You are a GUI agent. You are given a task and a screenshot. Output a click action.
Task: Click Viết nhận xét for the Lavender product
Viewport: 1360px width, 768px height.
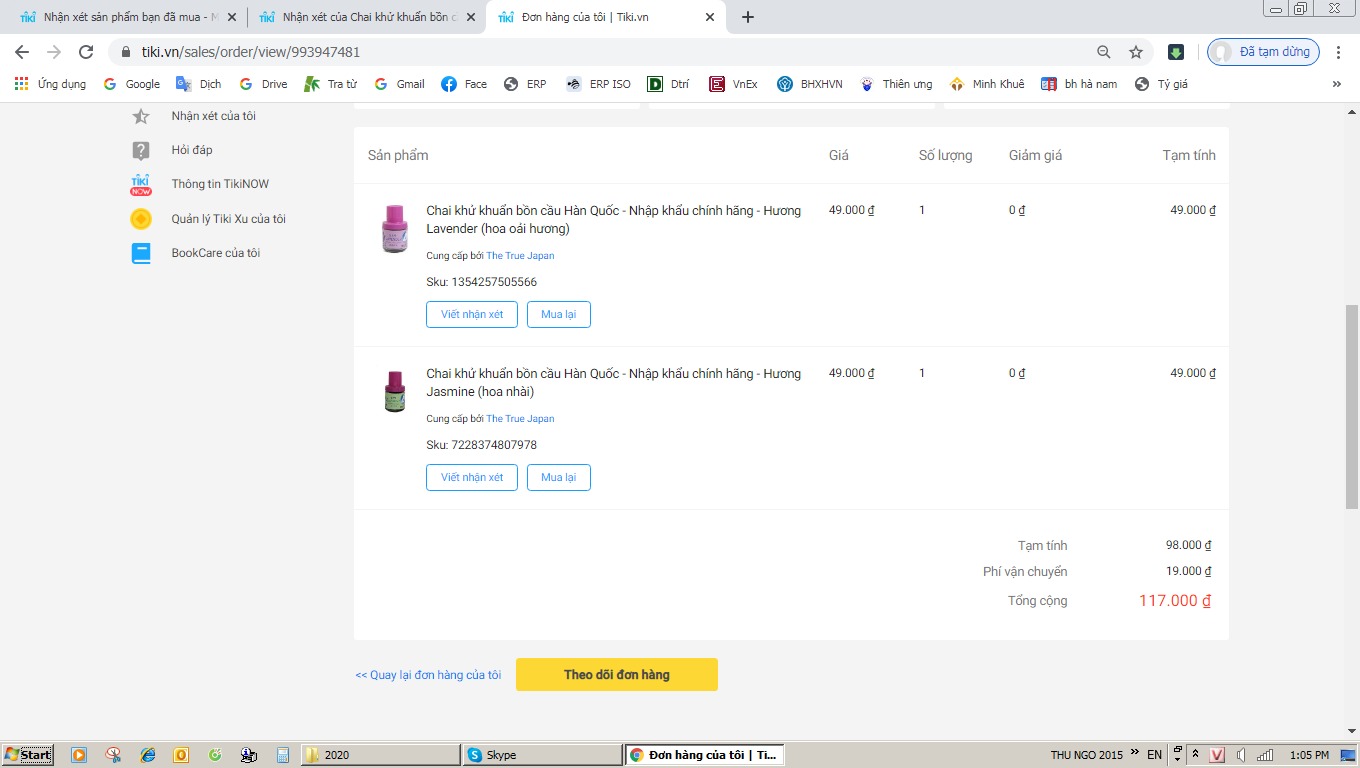pyautogui.click(x=472, y=314)
